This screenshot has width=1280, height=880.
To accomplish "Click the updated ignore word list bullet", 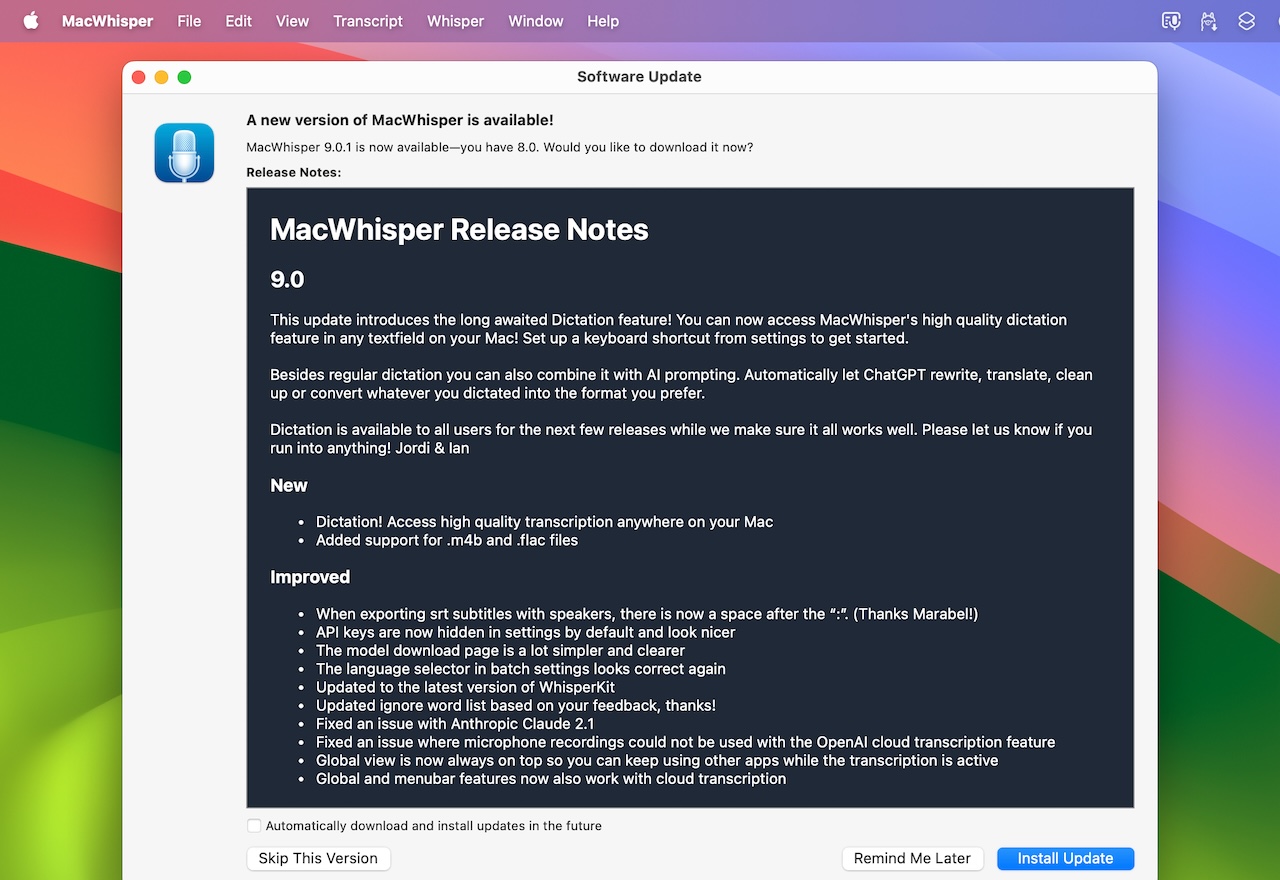I will click(516, 705).
